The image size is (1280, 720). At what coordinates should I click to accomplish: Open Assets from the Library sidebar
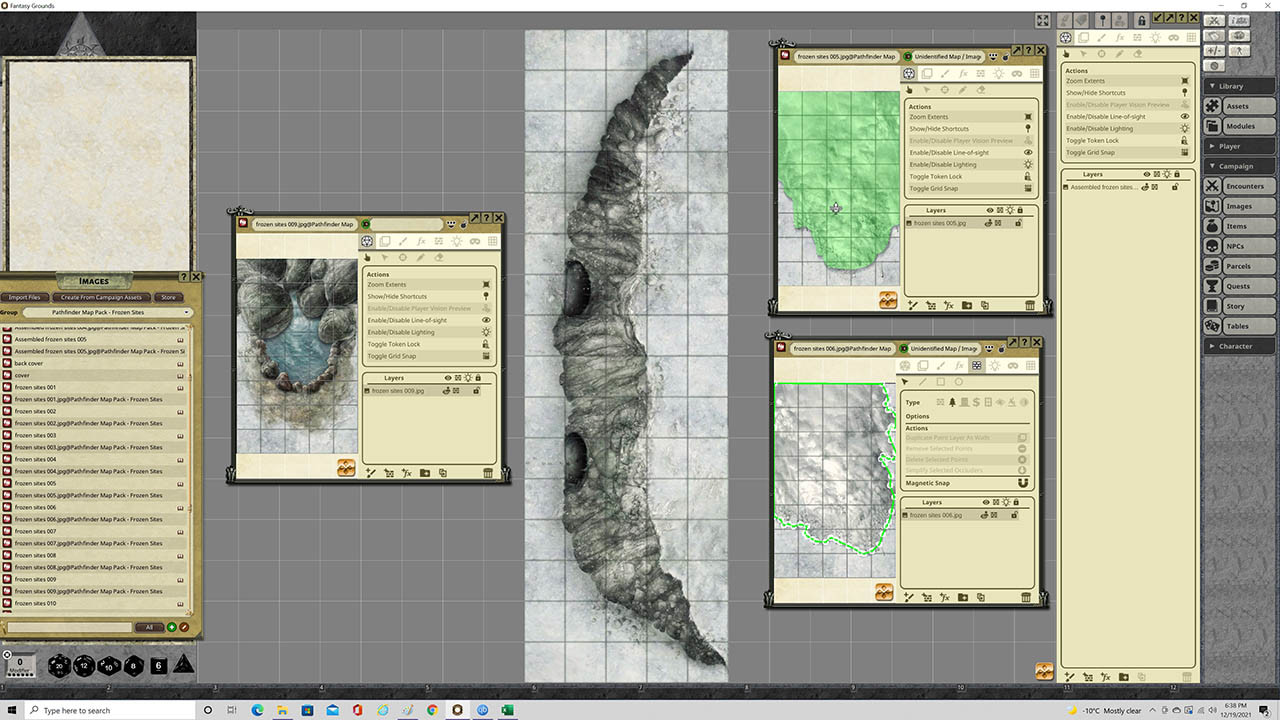click(1239, 106)
